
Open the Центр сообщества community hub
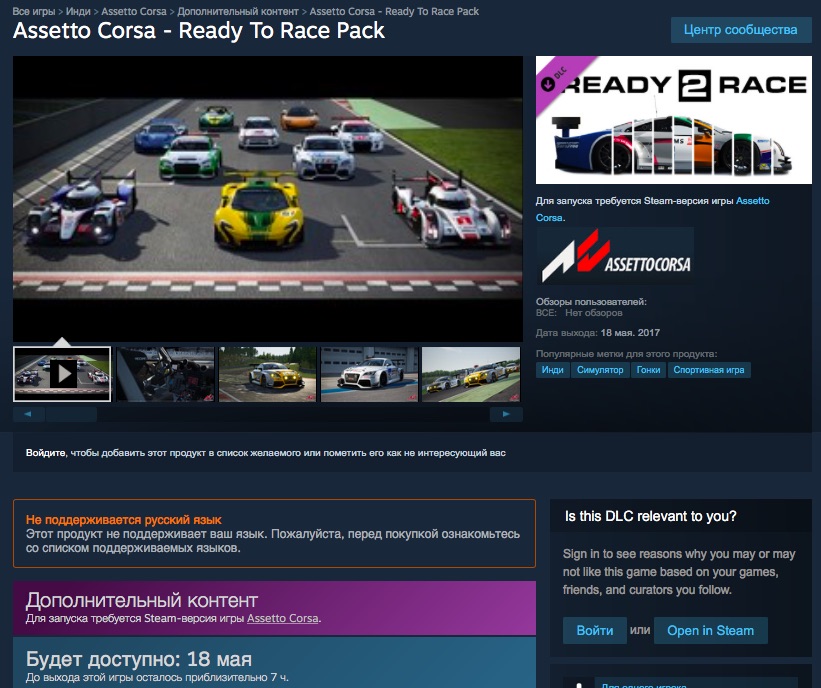click(740, 30)
